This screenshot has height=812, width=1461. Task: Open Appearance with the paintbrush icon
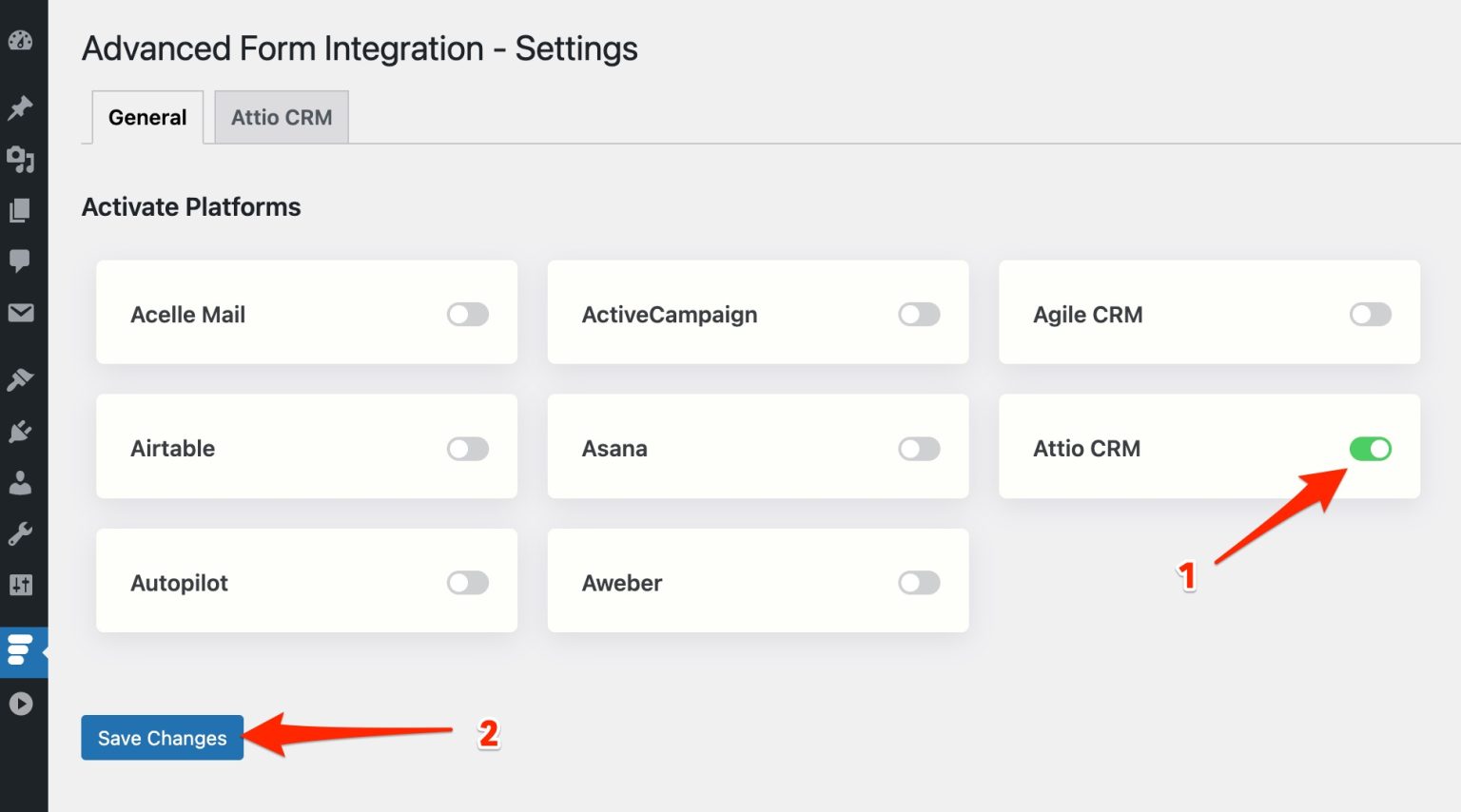22,378
